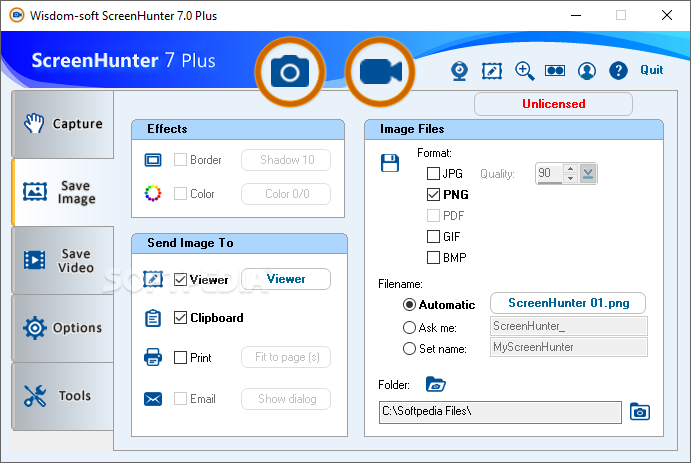Click the C:\Softpedia Files\ folder path field

click(x=500, y=412)
